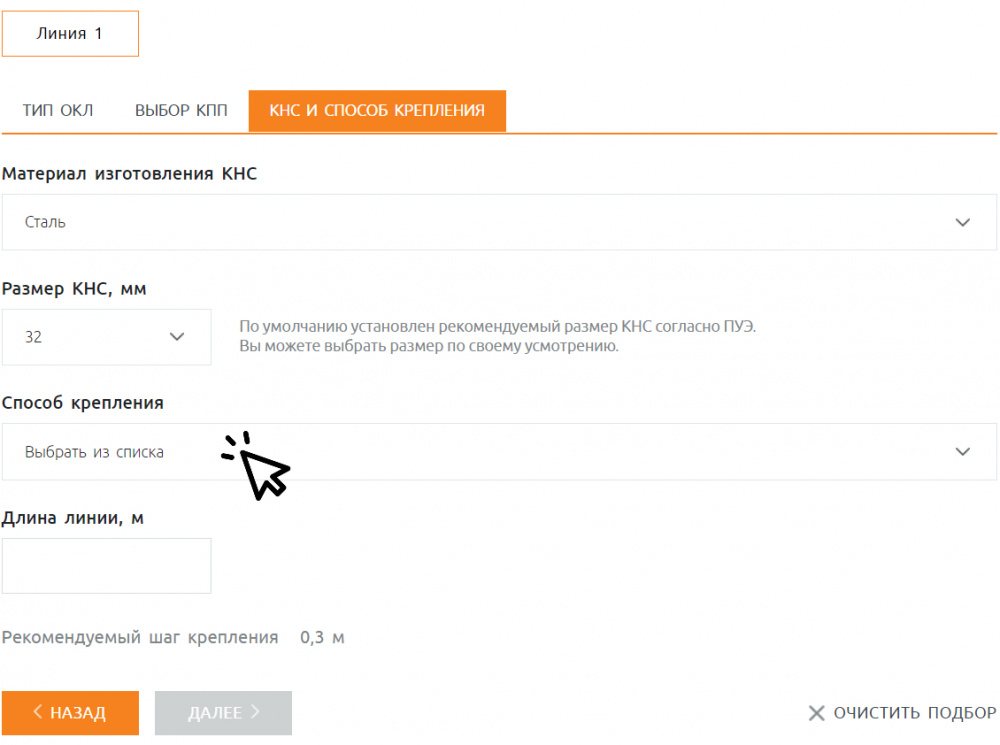Click the X icon beside ОЧИСТИТЬ ПОДБОР

(816, 714)
